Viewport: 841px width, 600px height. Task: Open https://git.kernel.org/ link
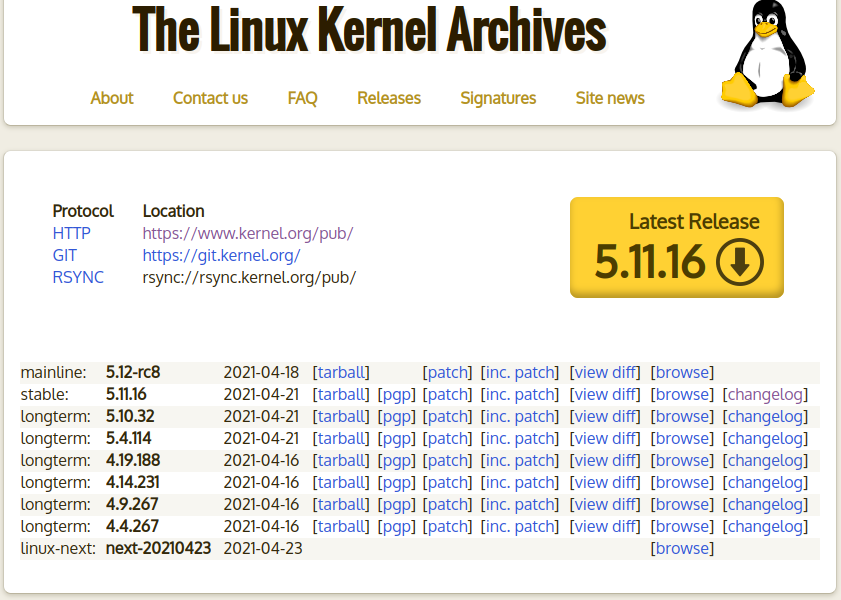pos(222,255)
